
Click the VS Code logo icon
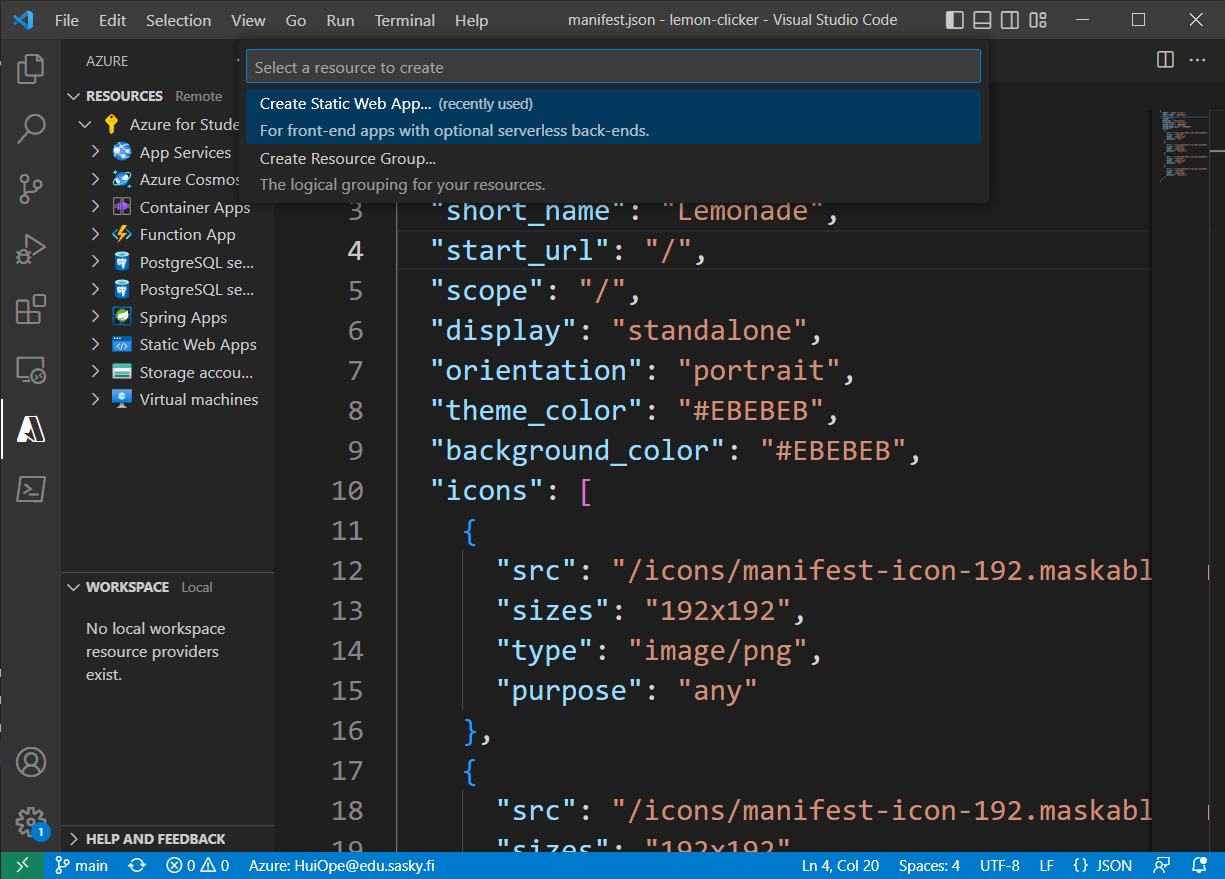pyautogui.click(x=24, y=20)
